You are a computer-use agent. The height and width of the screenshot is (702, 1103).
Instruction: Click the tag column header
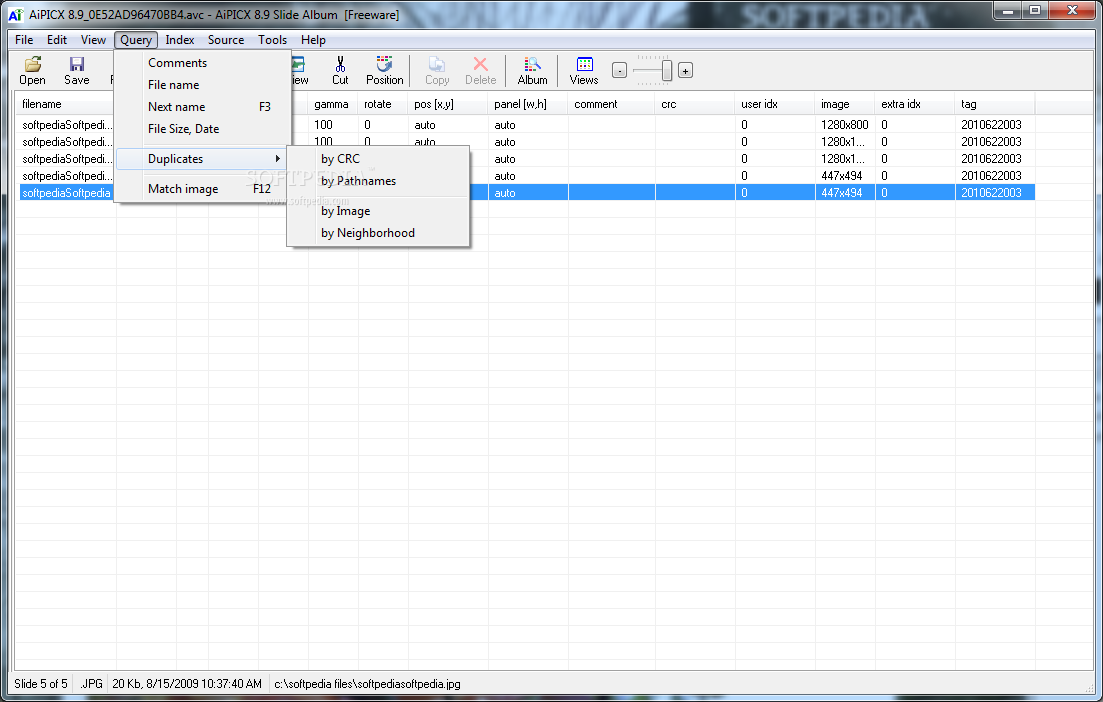(995, 104)
